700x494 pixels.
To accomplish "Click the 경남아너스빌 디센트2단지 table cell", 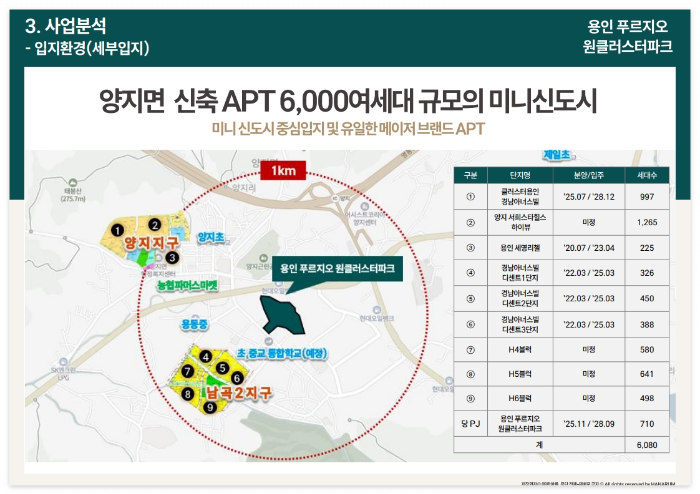I will (x=520, y=299).
